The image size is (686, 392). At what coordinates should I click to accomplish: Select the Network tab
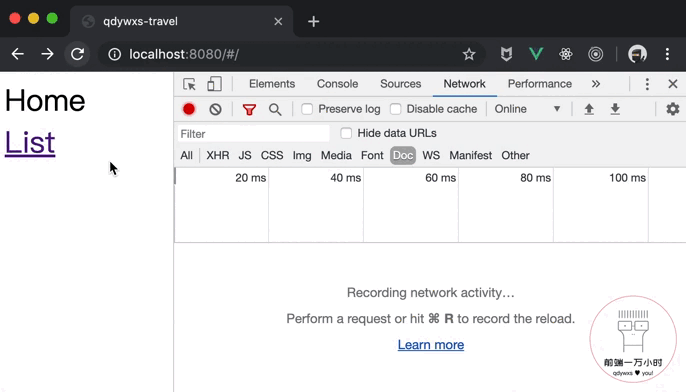(x=465, y=84)
